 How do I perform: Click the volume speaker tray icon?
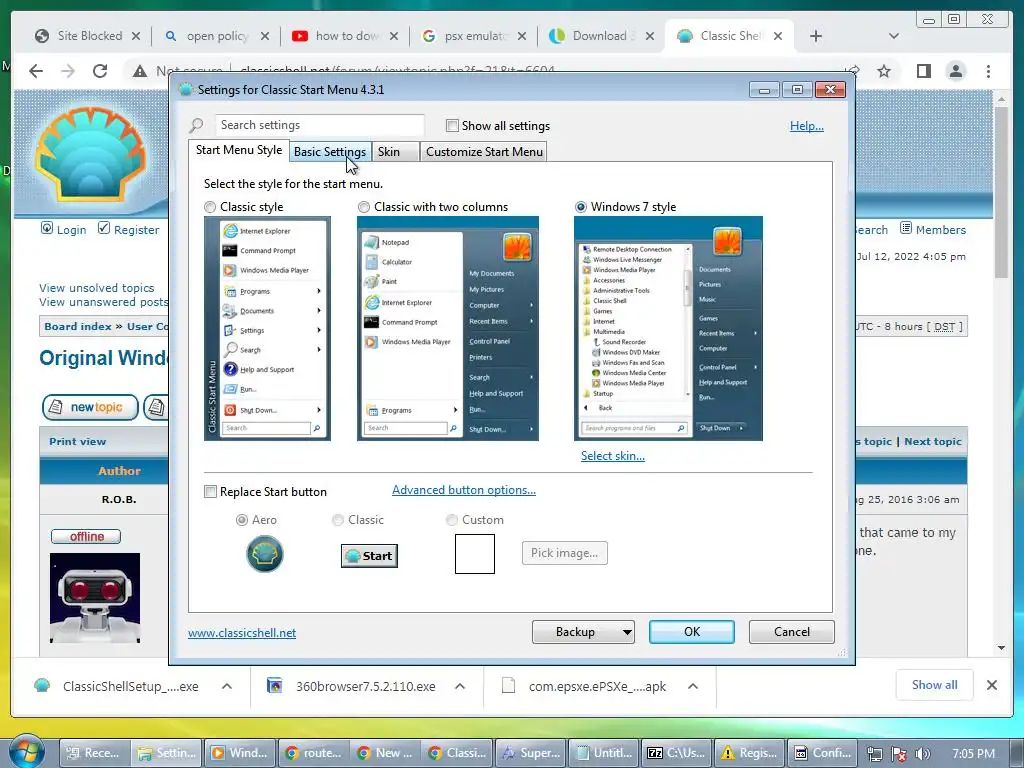pos(922,754)
